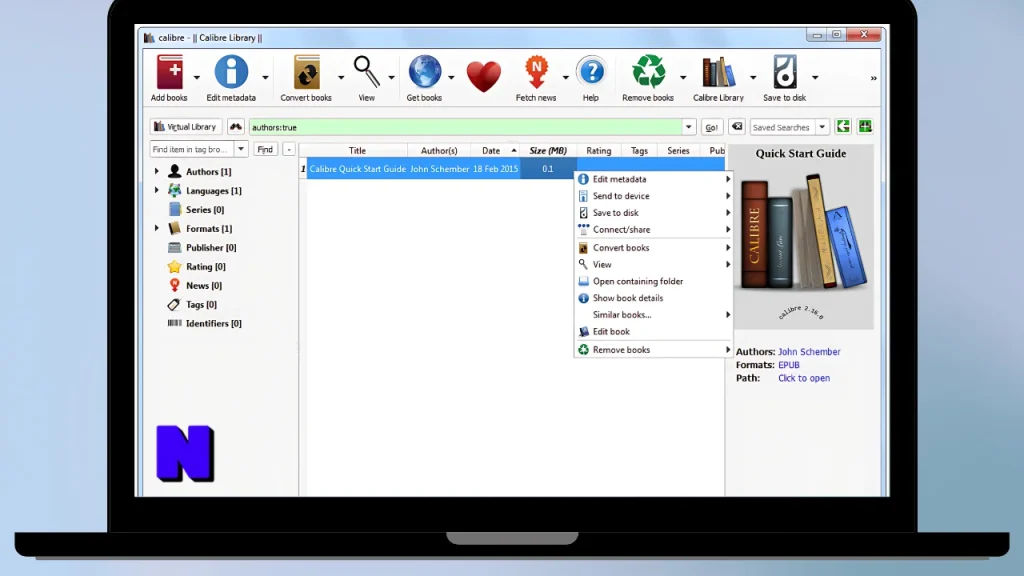The image size is (1024, 576).
Task: Click the Remove books recycle icon
Action: (648, 72)
